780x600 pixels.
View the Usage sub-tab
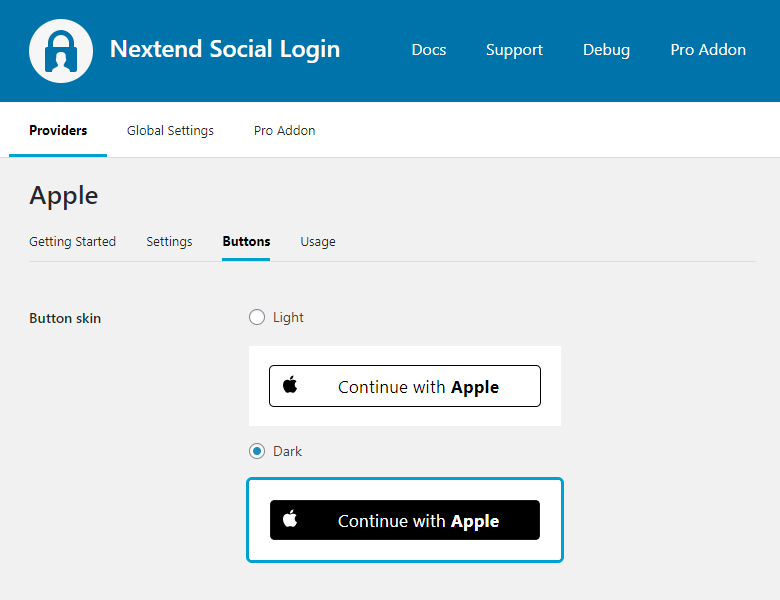[x=318, y=241]
